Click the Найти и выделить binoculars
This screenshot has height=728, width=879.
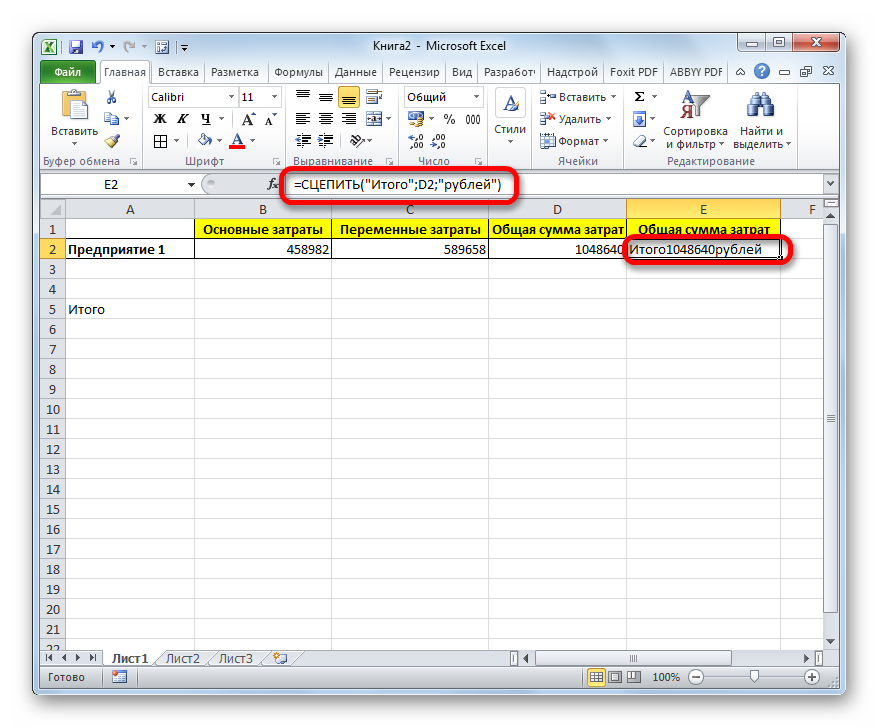(762, 120)
